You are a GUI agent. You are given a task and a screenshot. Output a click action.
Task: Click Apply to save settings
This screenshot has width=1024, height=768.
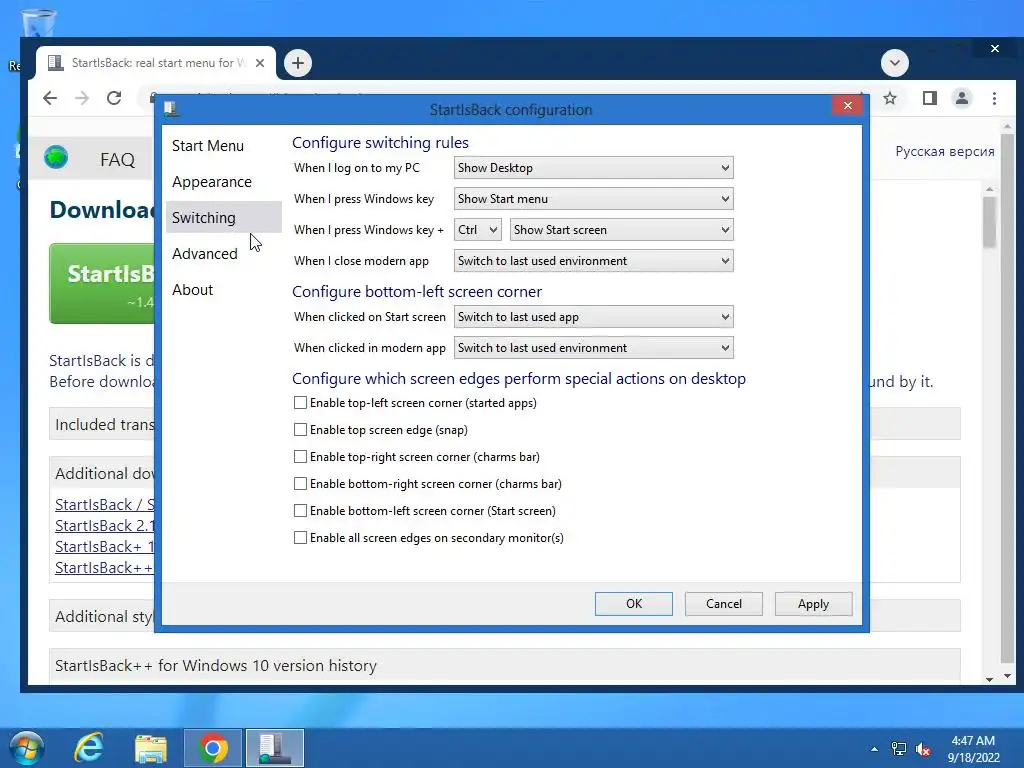(x=813, y=604)
